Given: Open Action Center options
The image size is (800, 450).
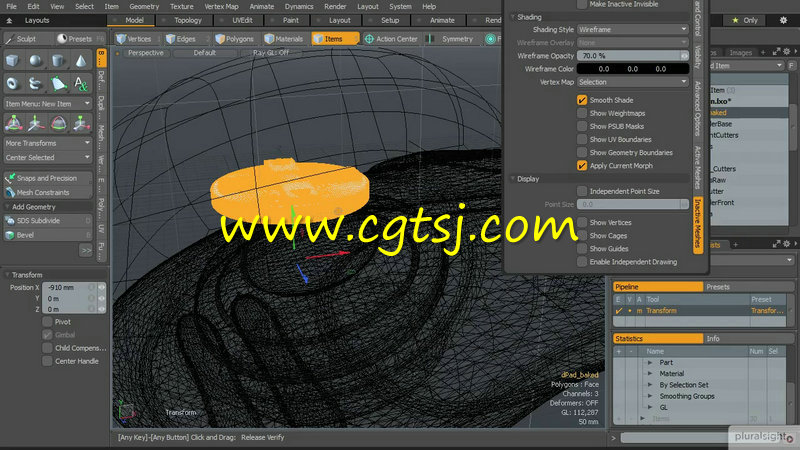Looking at the screenshot, I should click(391, 39).
